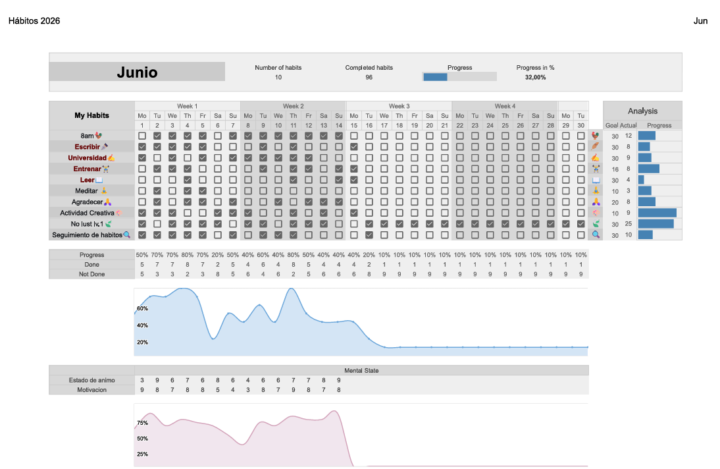This screenshot has width=720, height=469.
Task: Select the open book emoji next to Leer
Action: [x=99, y=180]
